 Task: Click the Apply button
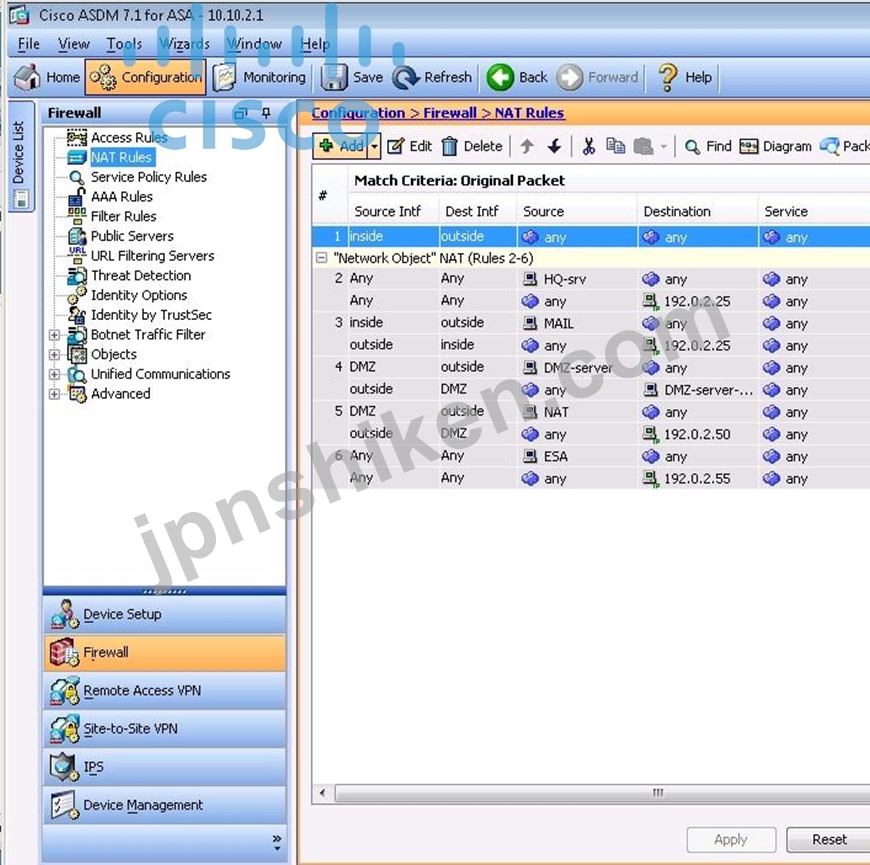coord(731,839)
